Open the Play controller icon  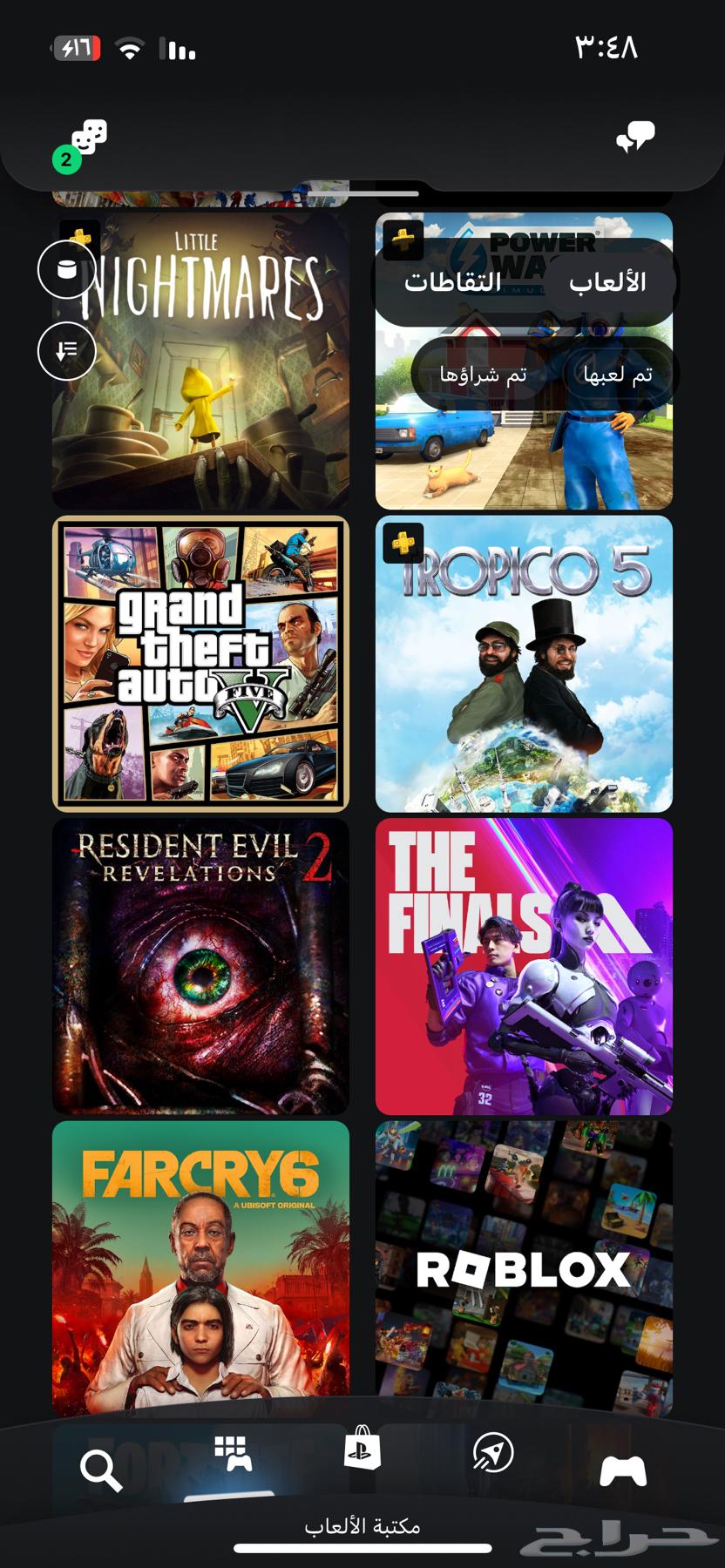coord(623,1470)
